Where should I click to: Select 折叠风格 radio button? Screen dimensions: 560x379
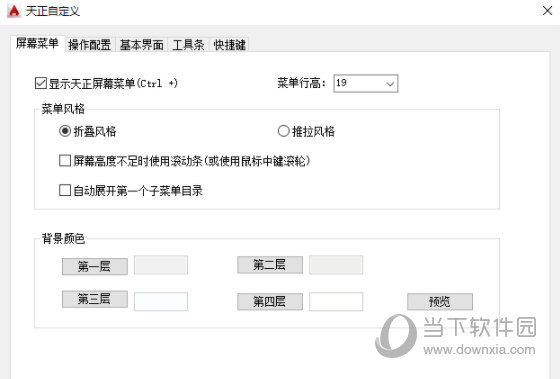coord(65,131)
